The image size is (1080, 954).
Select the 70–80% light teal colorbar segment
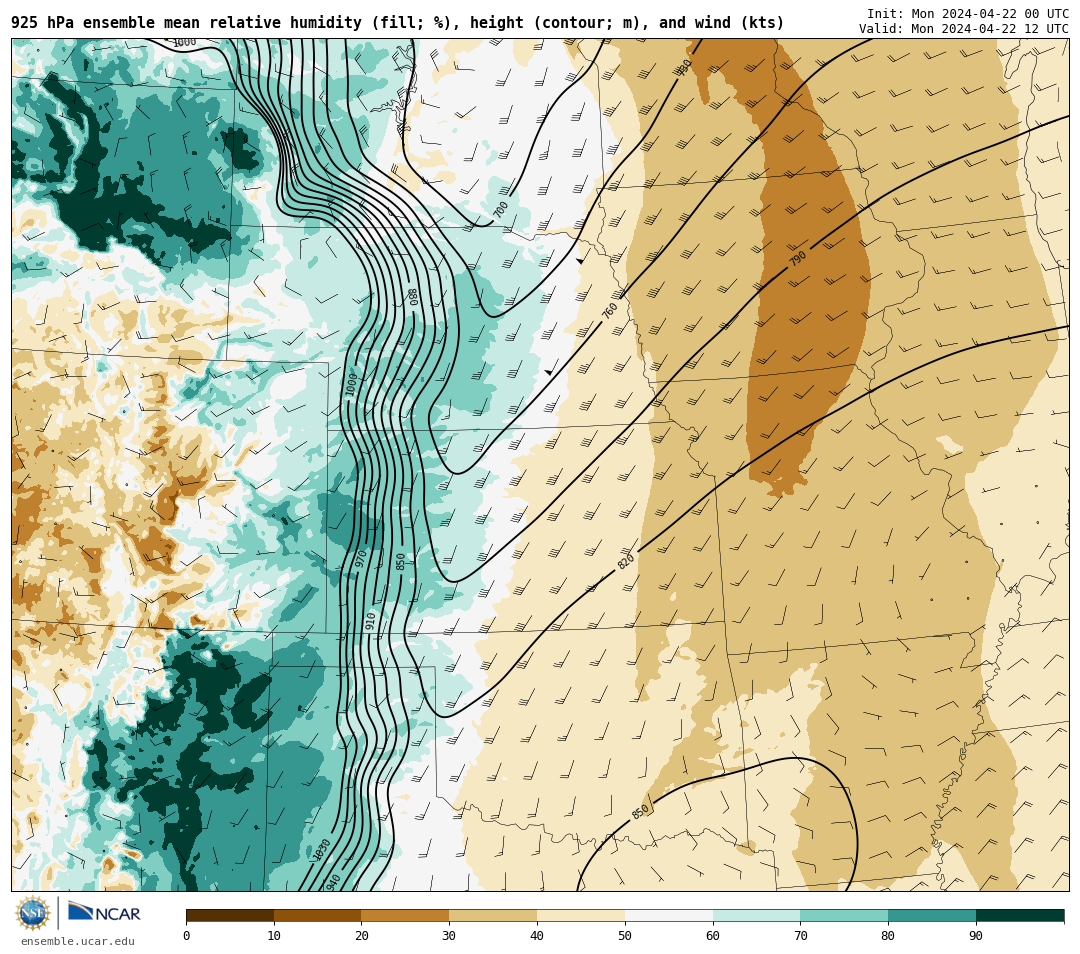(844, 915)
